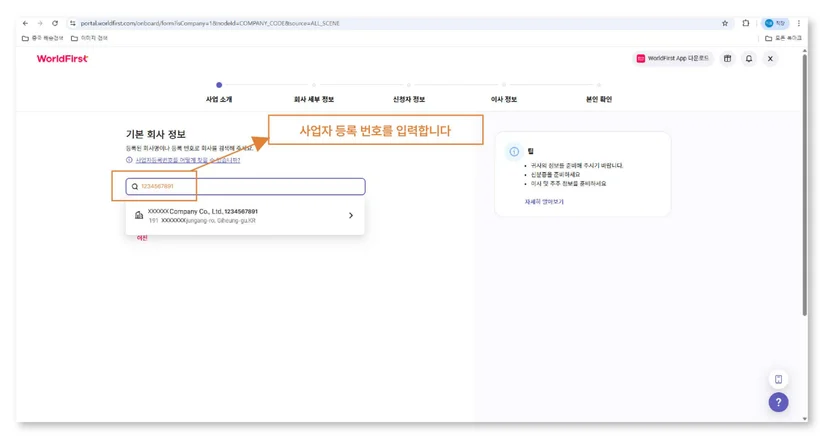Screen dimensions: 828x440
Task: Select the 본인 확인 step
Action: 599,99
